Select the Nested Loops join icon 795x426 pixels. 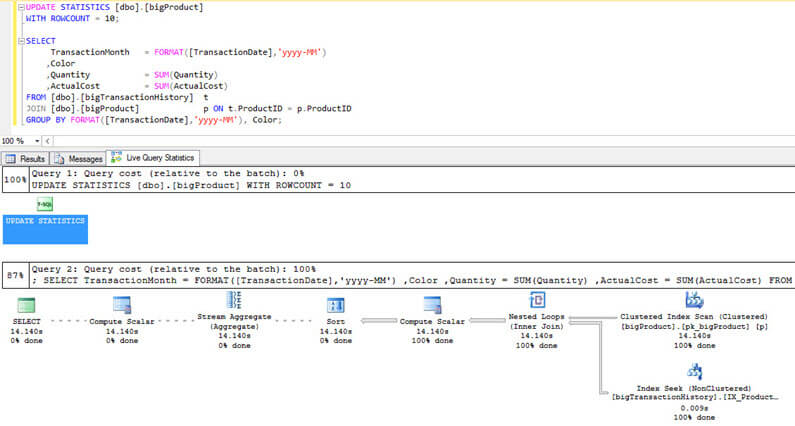pyautogui.click(x=537, y=300)
